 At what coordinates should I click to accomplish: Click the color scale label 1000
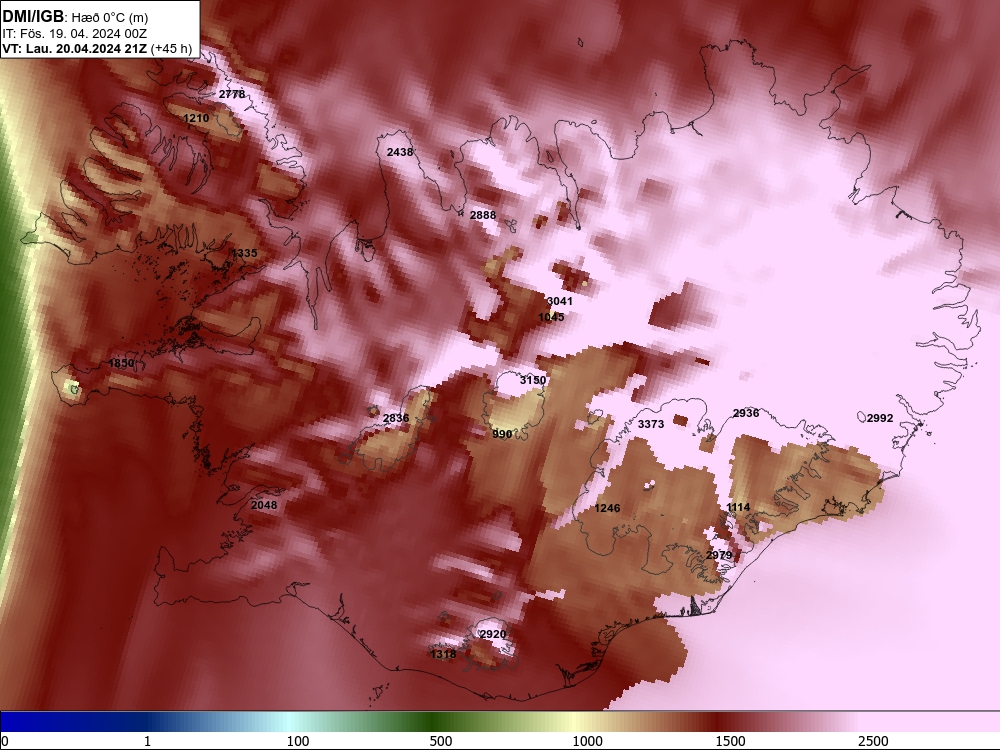pos(587,741)
